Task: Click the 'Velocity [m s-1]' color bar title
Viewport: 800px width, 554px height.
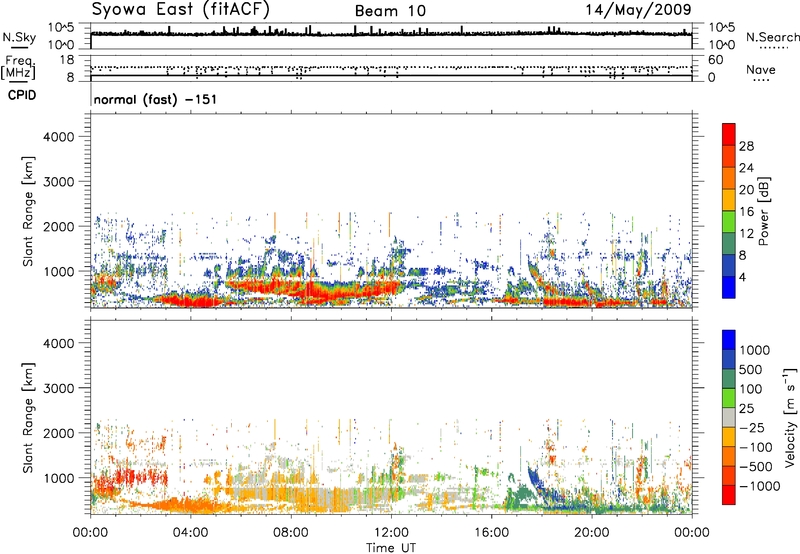Action: pyautogui.click(x=790, y=418)
